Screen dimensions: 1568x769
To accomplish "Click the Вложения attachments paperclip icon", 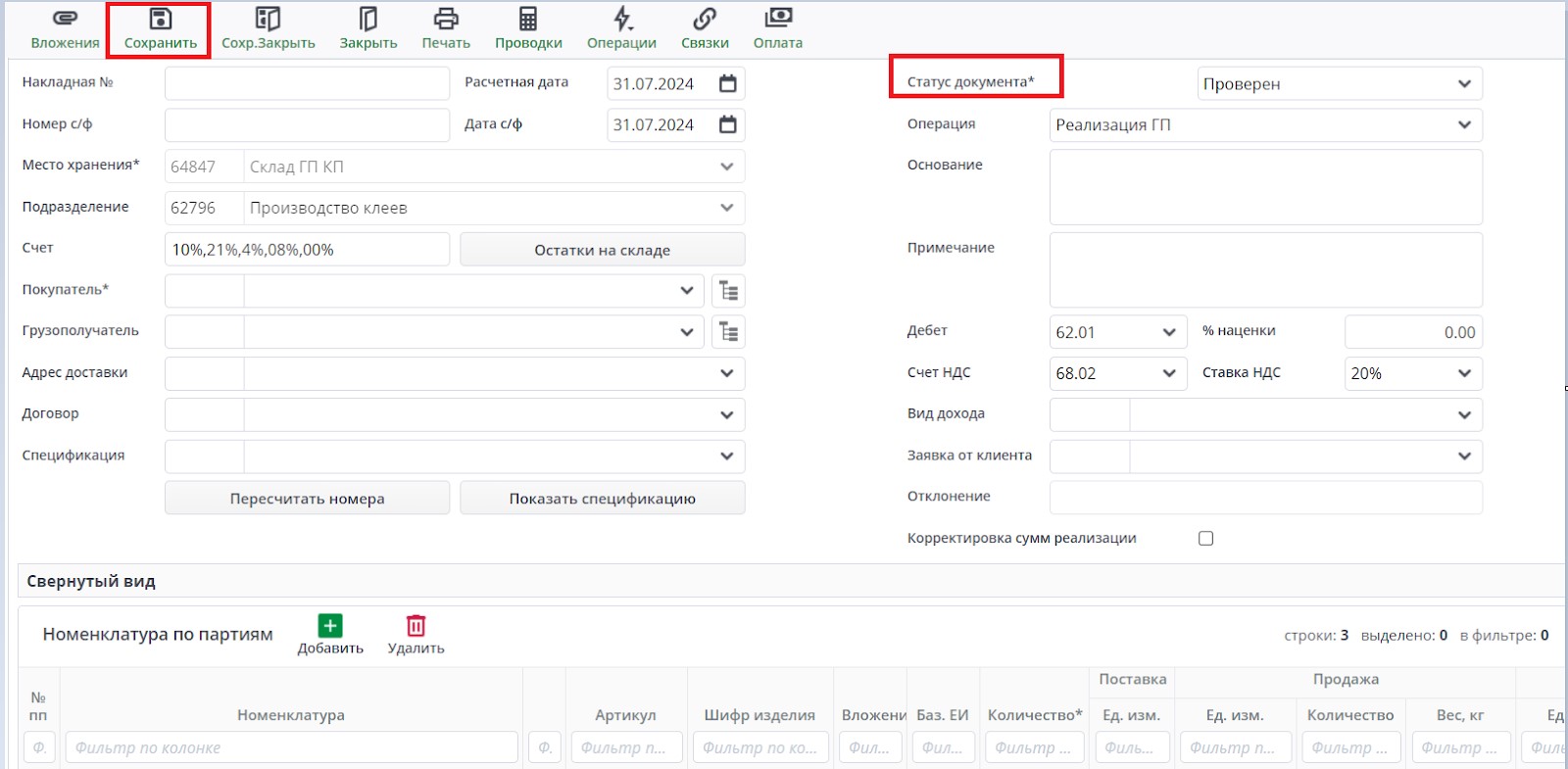I will (x=65, y=20).
